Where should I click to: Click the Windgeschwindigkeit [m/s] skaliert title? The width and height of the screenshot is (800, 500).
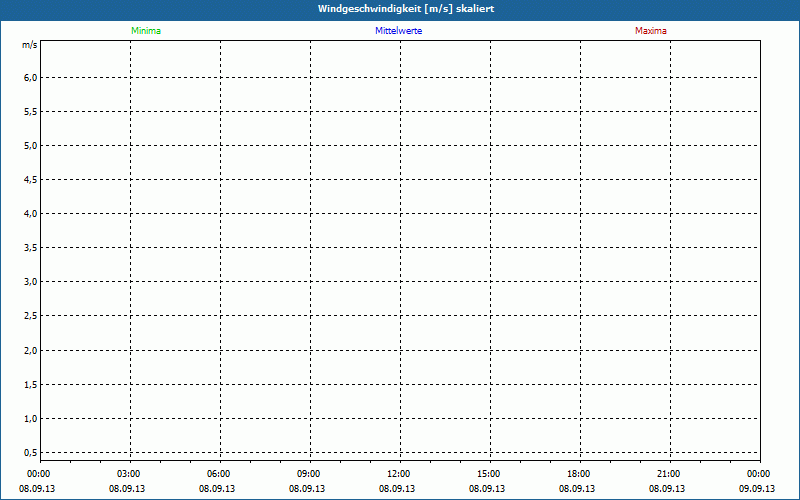406,9
